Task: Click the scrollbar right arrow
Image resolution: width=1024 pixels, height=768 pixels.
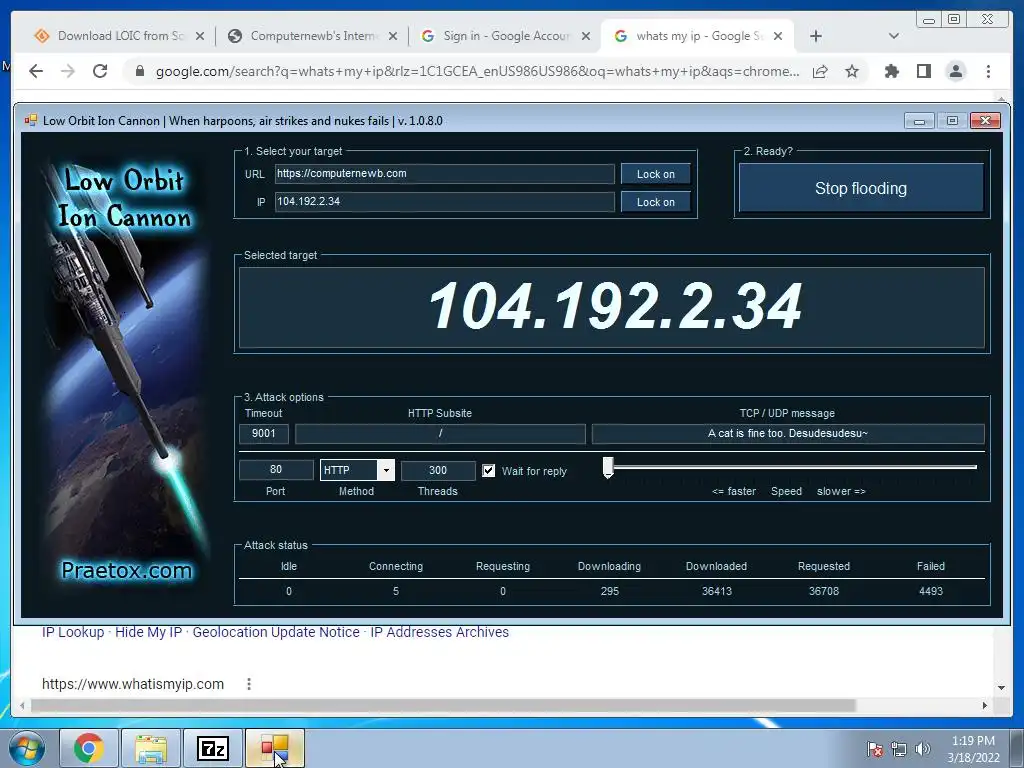Action: 985,705
